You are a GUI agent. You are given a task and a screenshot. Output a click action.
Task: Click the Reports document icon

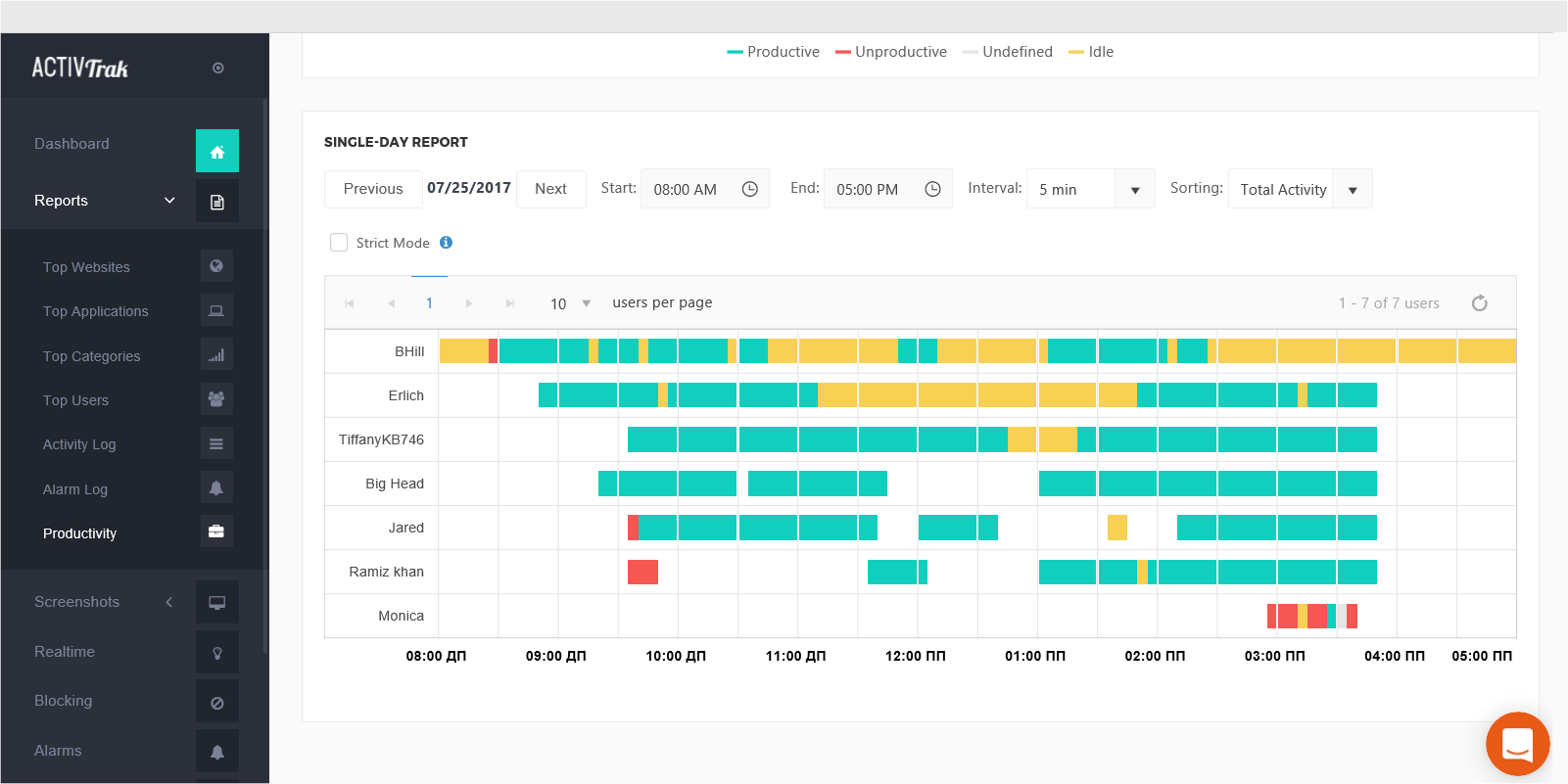tap(217, 202)
